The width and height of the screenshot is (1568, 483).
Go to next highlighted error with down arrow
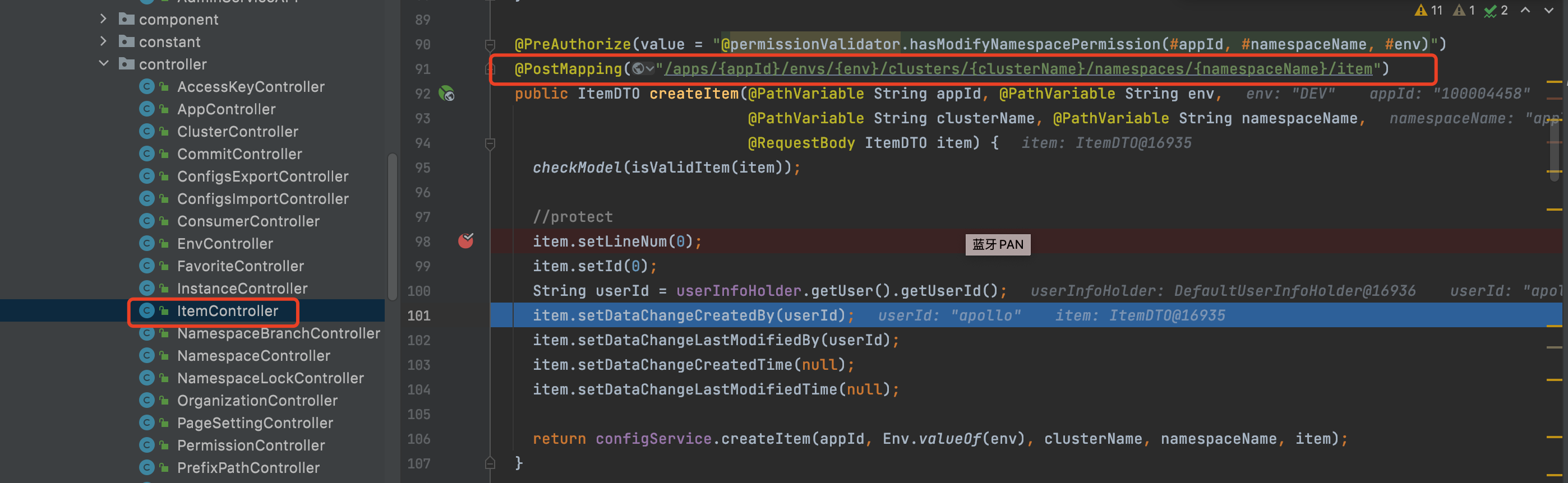(1548, 10)
